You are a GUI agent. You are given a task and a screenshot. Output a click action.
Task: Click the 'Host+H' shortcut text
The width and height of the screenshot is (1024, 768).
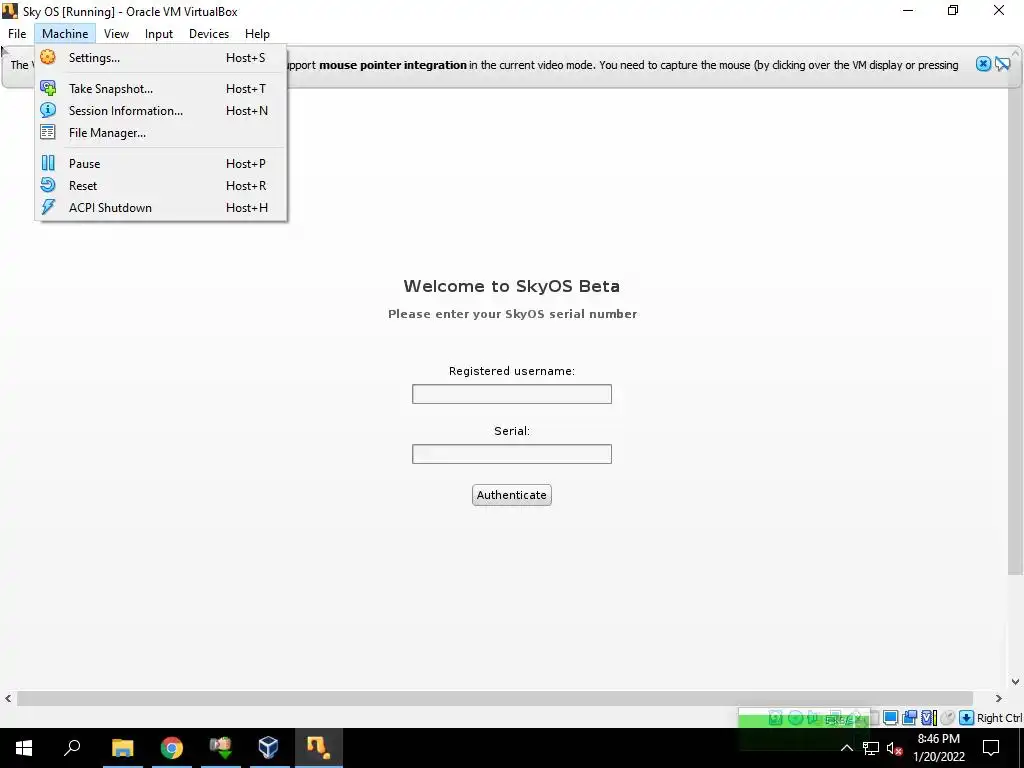click(247, 208)
